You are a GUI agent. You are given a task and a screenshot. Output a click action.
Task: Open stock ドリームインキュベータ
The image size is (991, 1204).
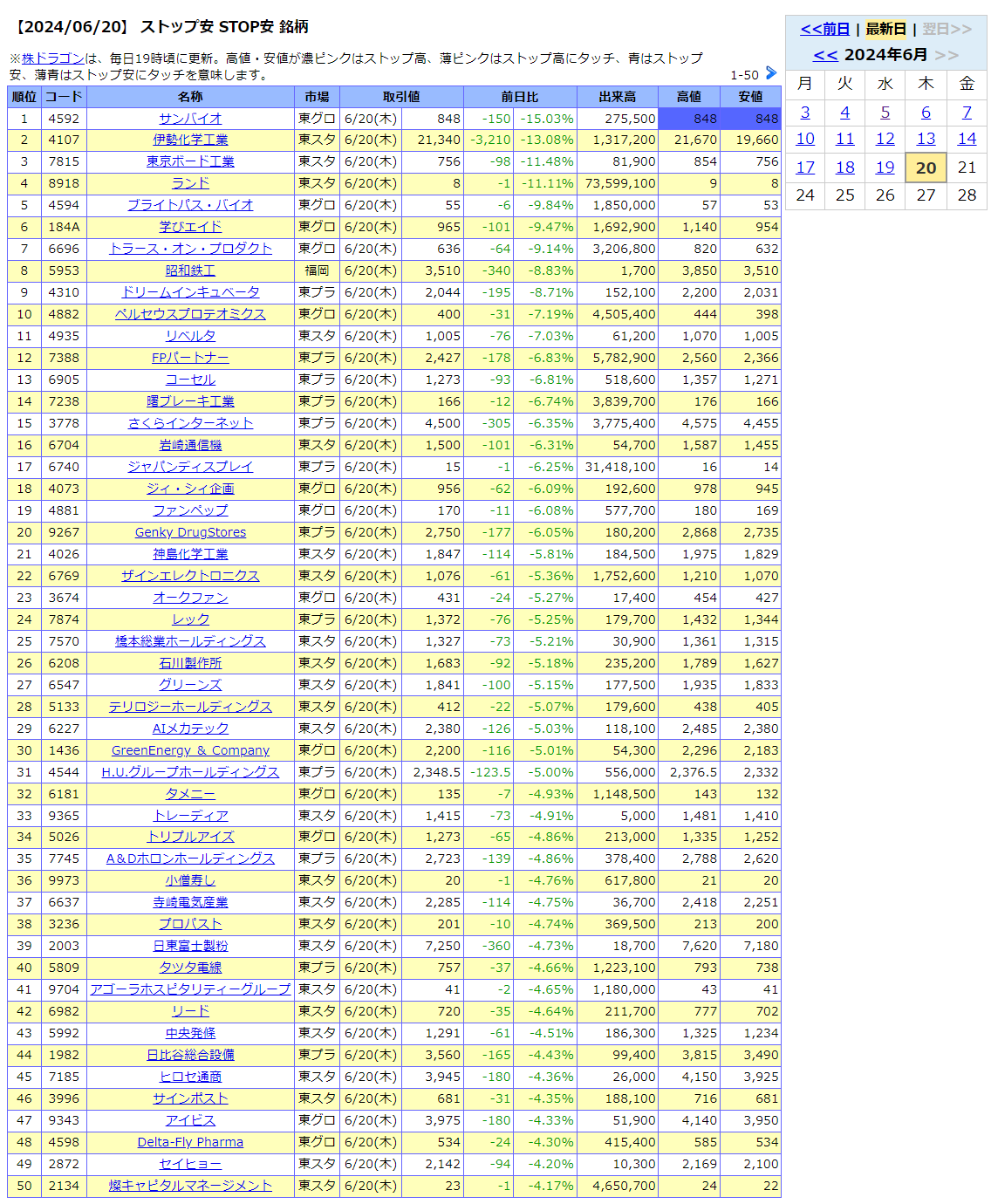[x=190, y=293]
